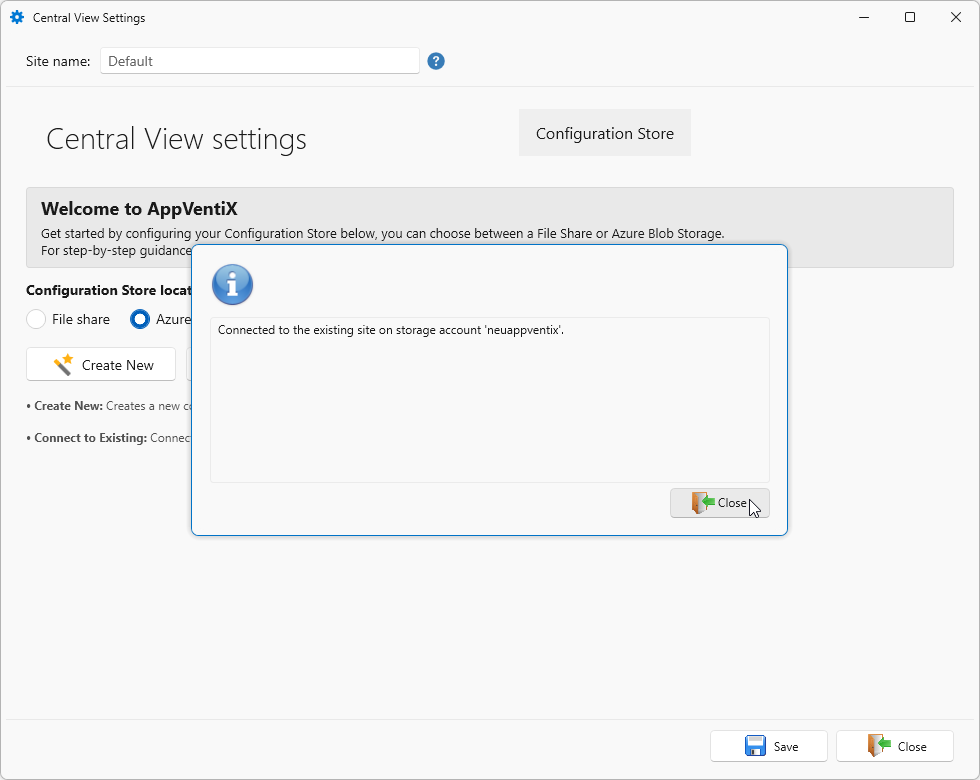Open the Configuration Store tab
This screenshot has width=980, height=780.
click(604, 133)
